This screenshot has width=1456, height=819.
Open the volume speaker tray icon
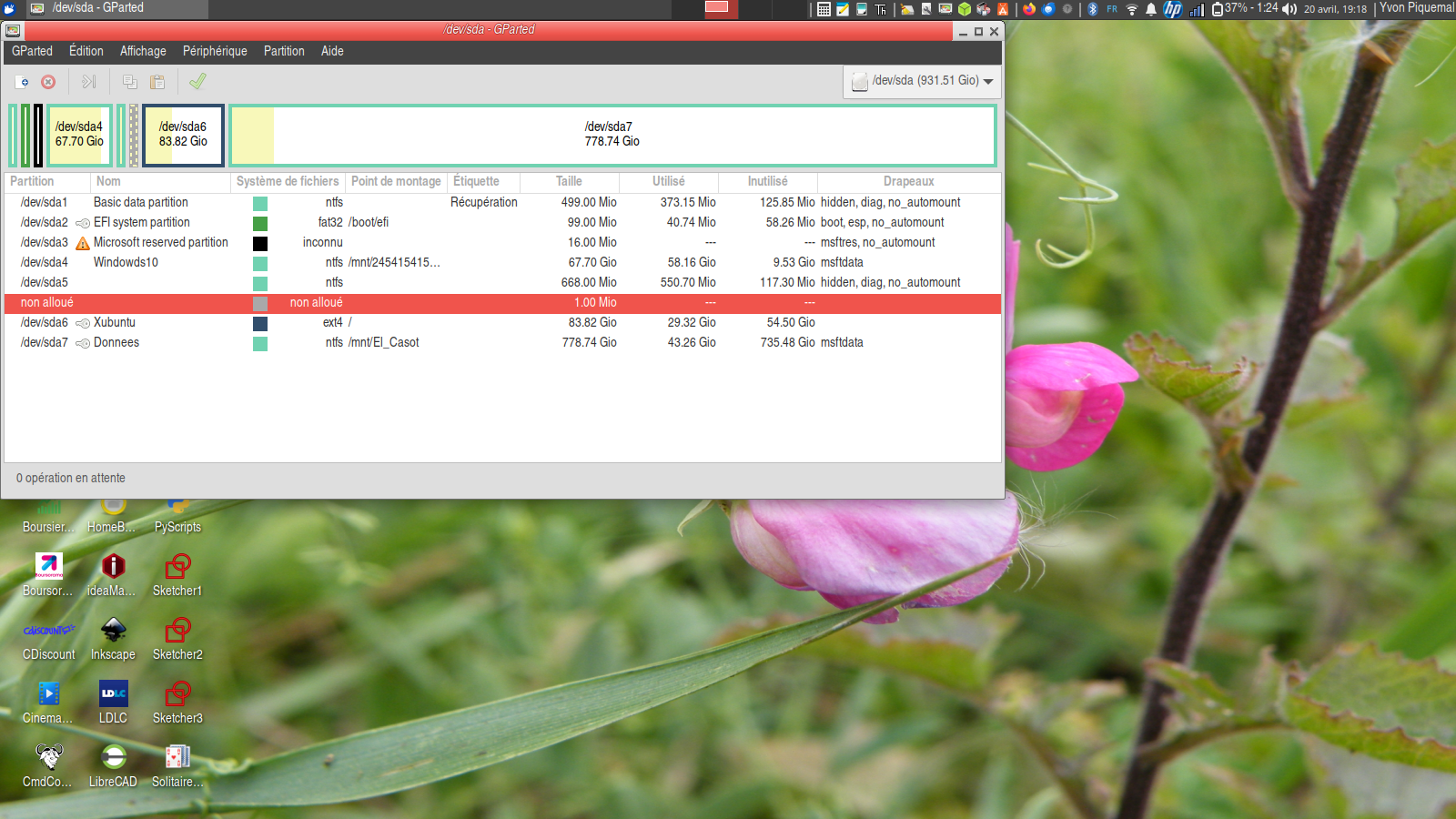click(x=1289, y=9)
